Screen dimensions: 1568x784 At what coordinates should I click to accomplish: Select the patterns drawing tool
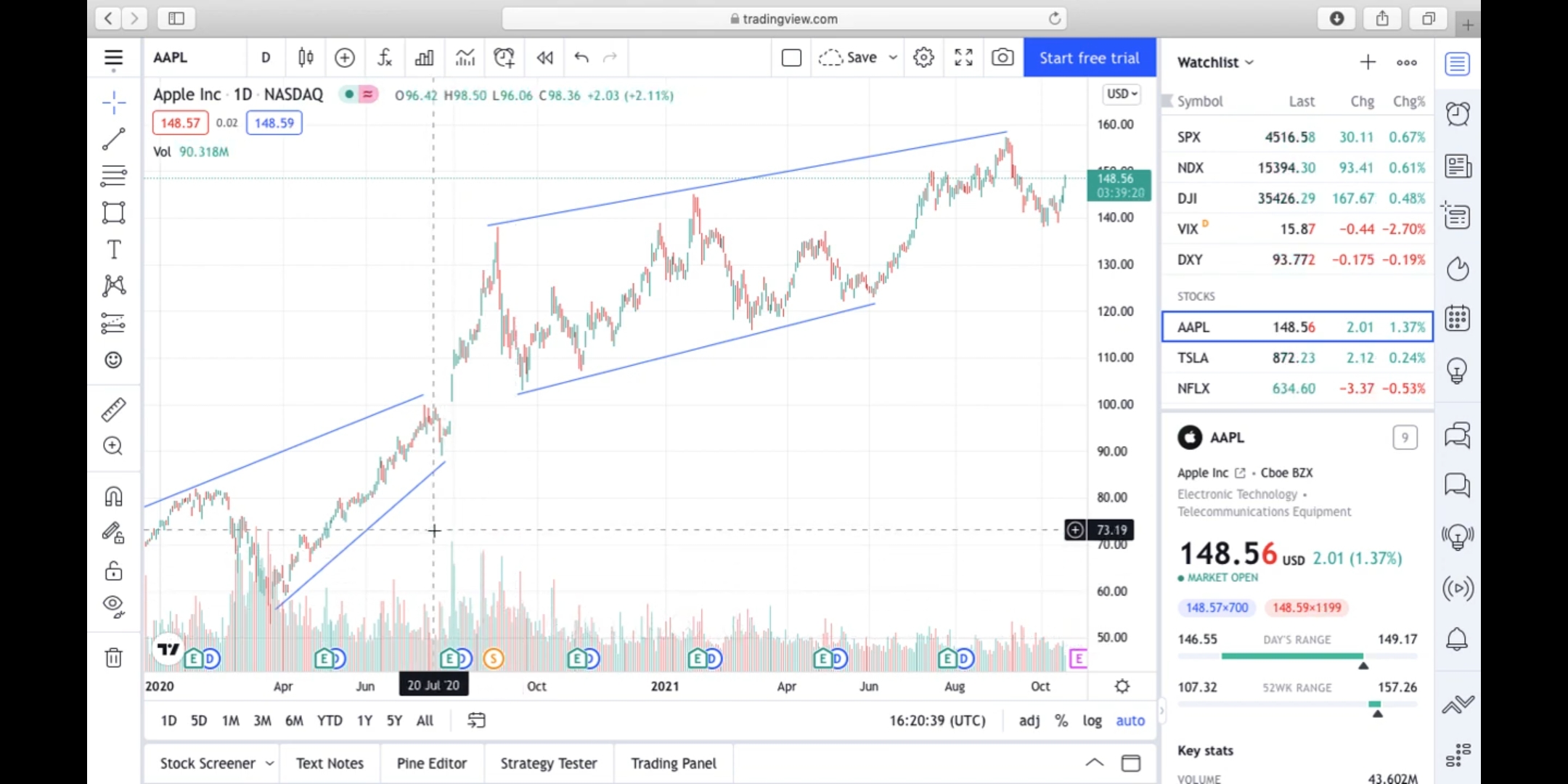coord(113,286)
